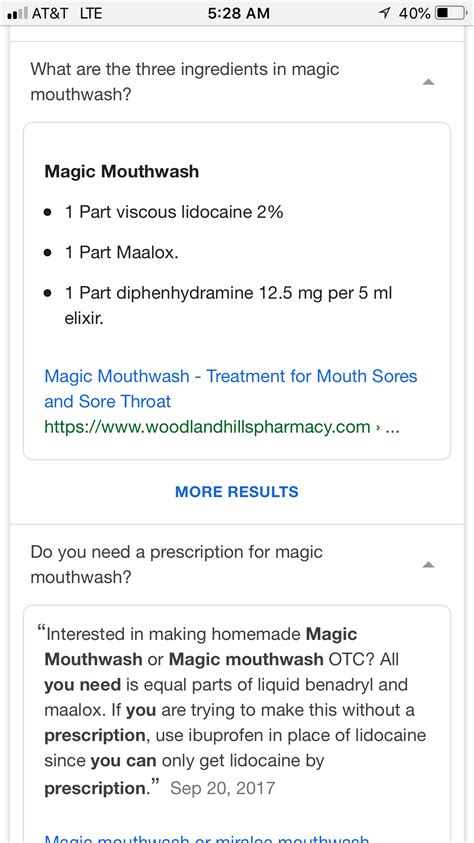Screen dimensions: 474x843
Task: Collapse the three ingredients question arrow
Action: tap(428, 82)
